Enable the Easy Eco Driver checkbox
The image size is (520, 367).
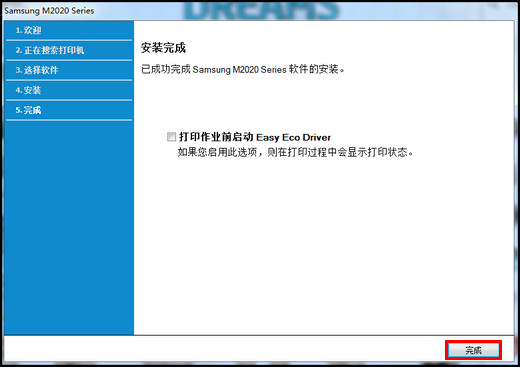pyautogui.click(x=171, y=137)
